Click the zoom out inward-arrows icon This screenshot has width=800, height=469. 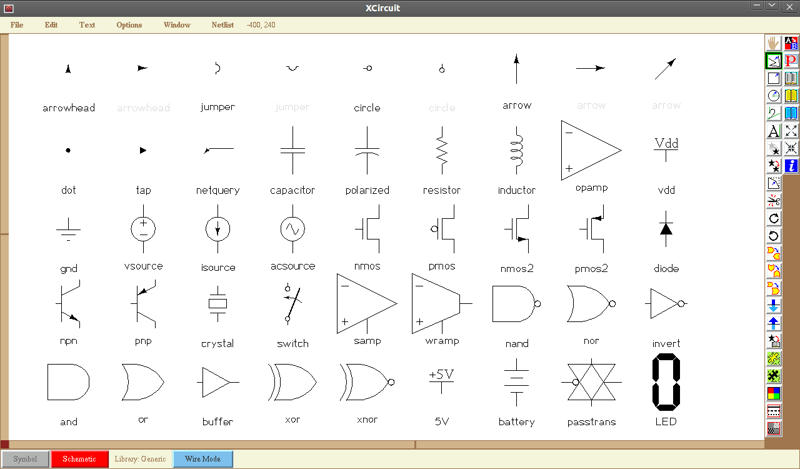(791, 149)
